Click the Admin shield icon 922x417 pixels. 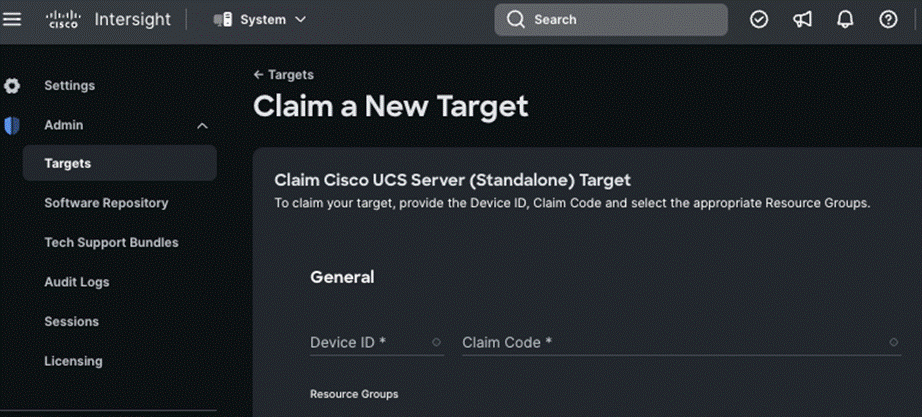coord(12,126)
